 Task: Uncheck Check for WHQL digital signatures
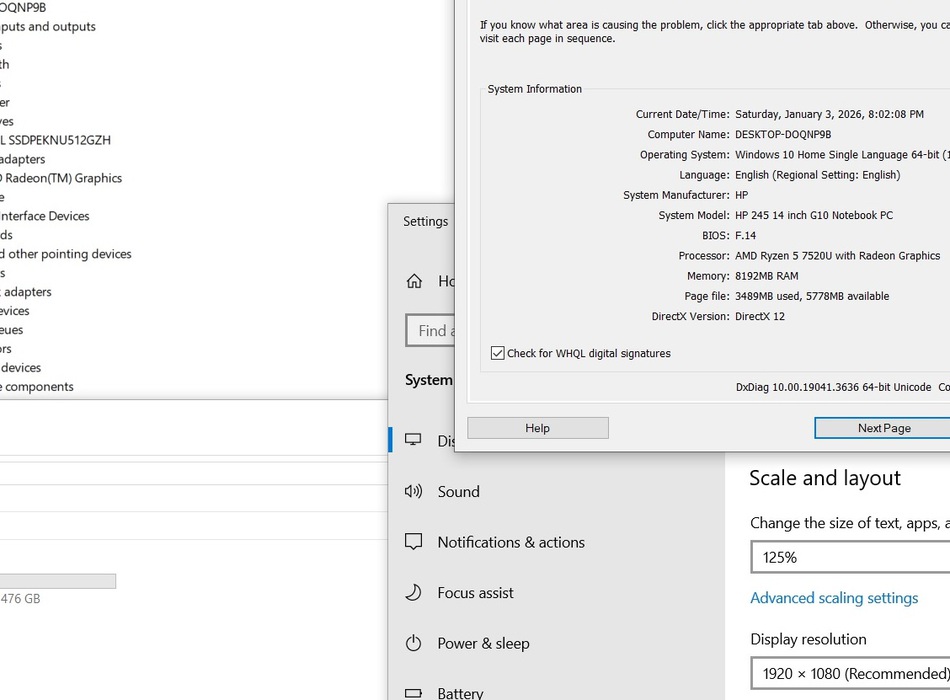point(498,353)
